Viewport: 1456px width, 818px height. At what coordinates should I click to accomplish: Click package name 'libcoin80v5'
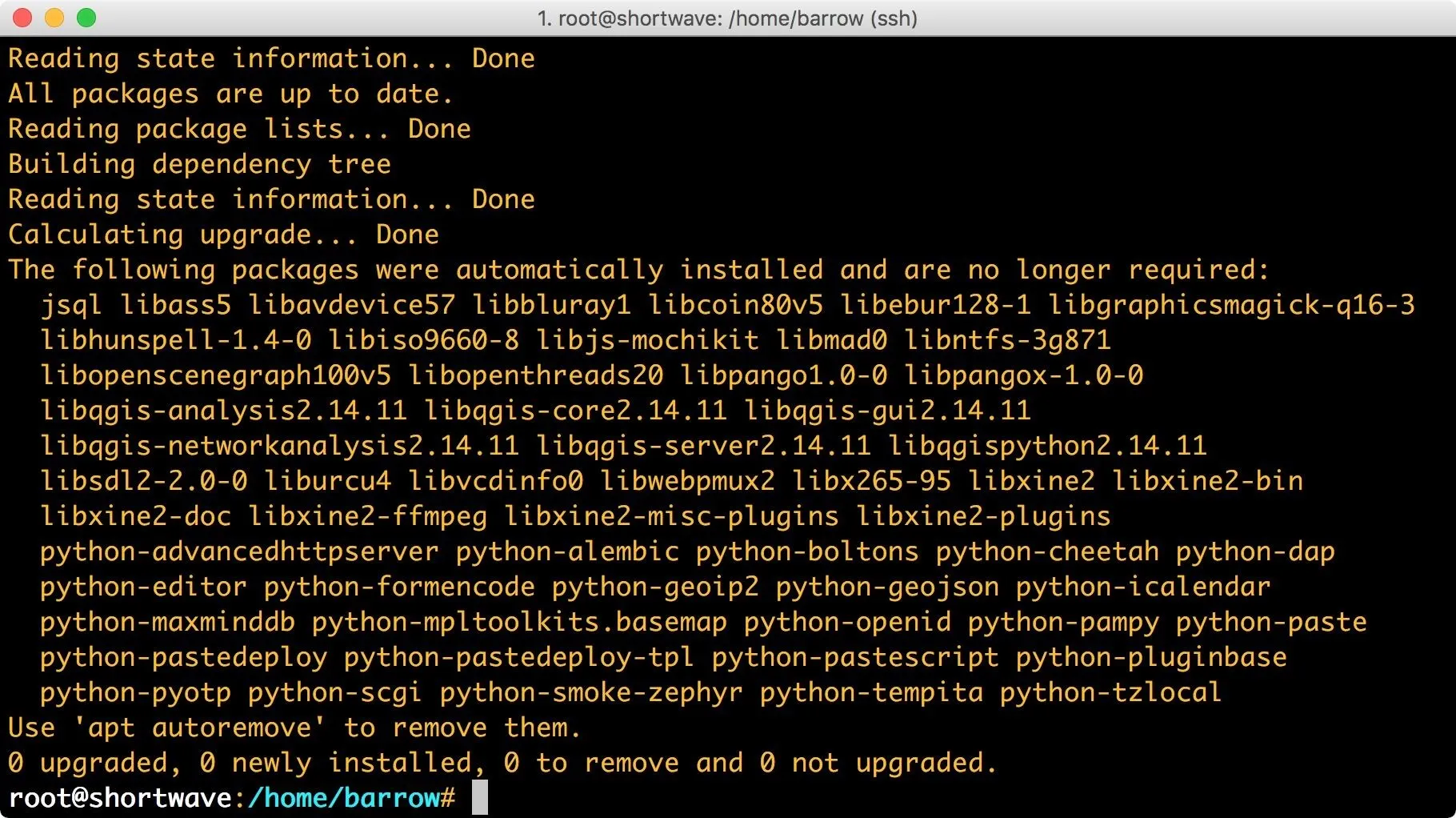click(x=736, y=305)
